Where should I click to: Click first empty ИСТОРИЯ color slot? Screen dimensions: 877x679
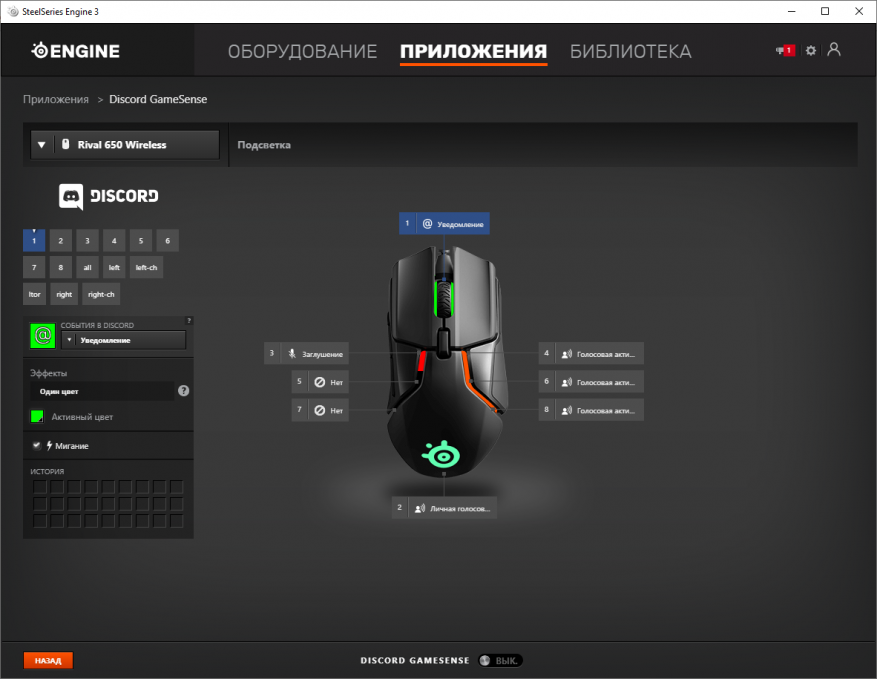40,487
